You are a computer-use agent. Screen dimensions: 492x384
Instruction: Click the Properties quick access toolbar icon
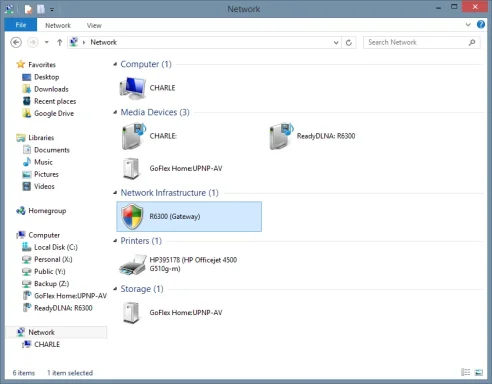point(28,9)
